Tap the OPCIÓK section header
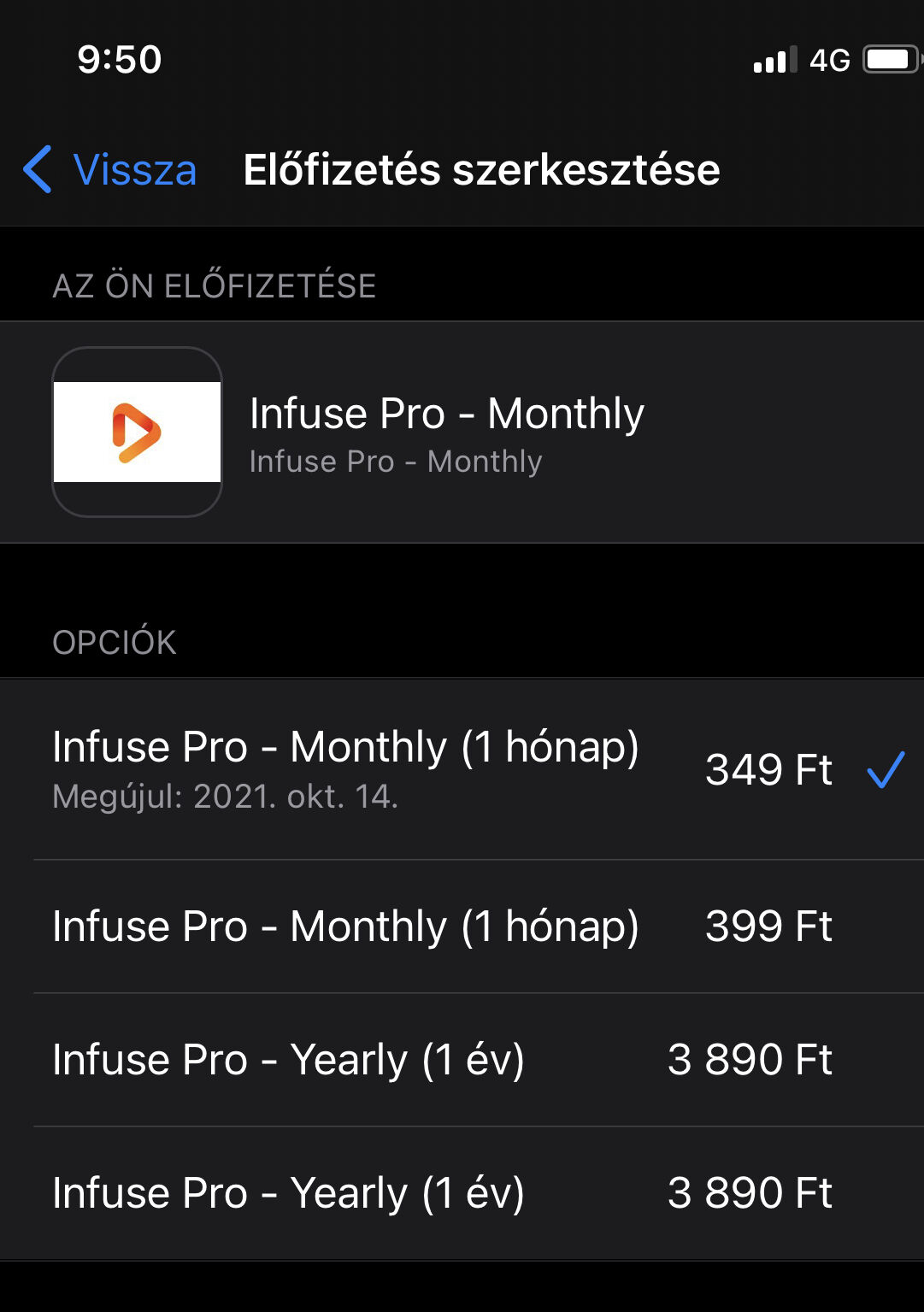 [115, 642]
